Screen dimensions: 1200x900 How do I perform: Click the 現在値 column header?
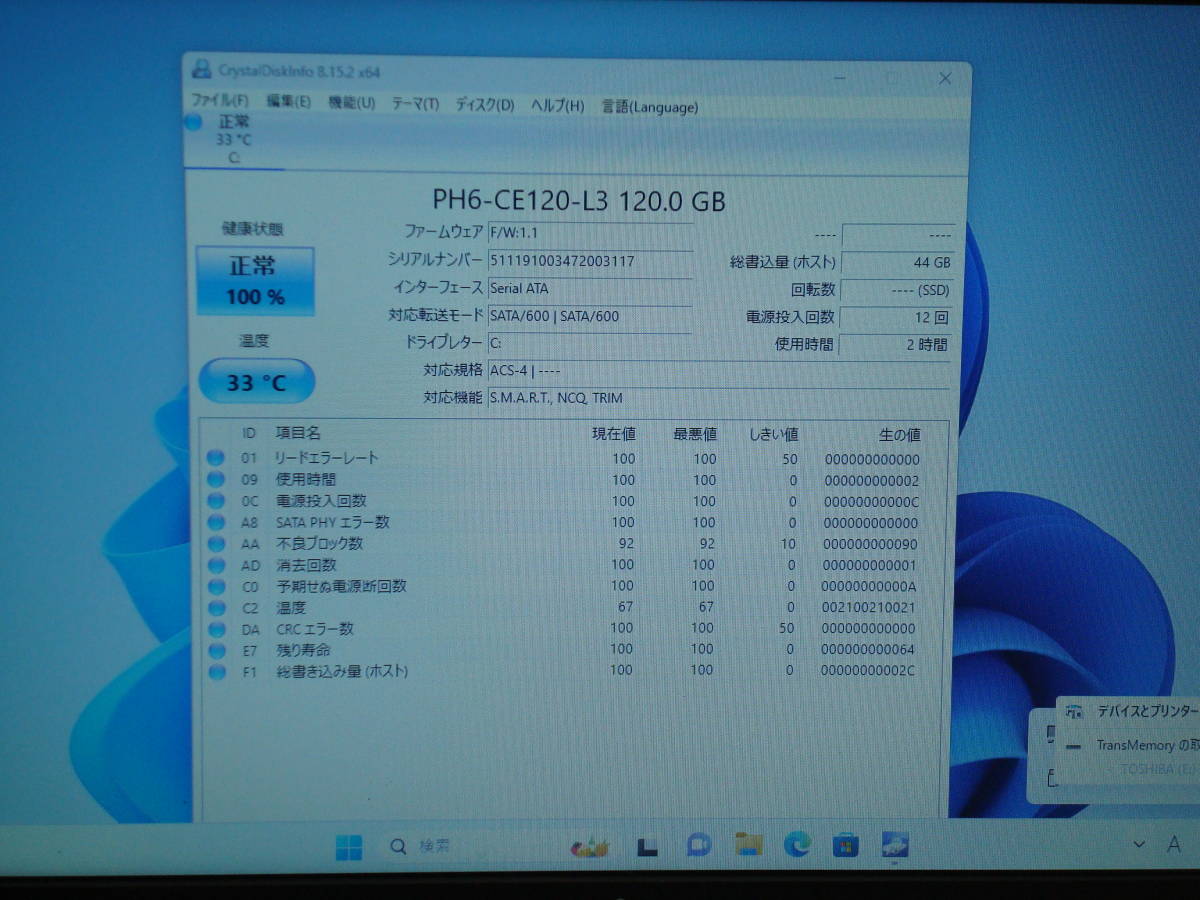click(x=613, y=434)
